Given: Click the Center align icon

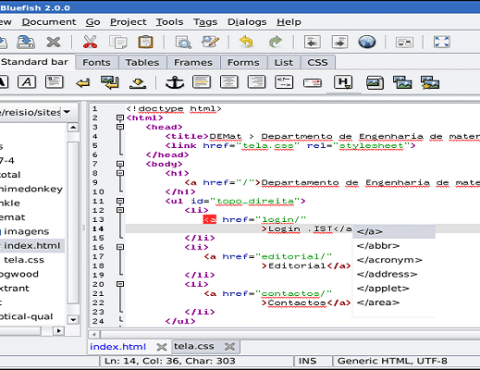Looking at the screenshot, I should [229, 82].
